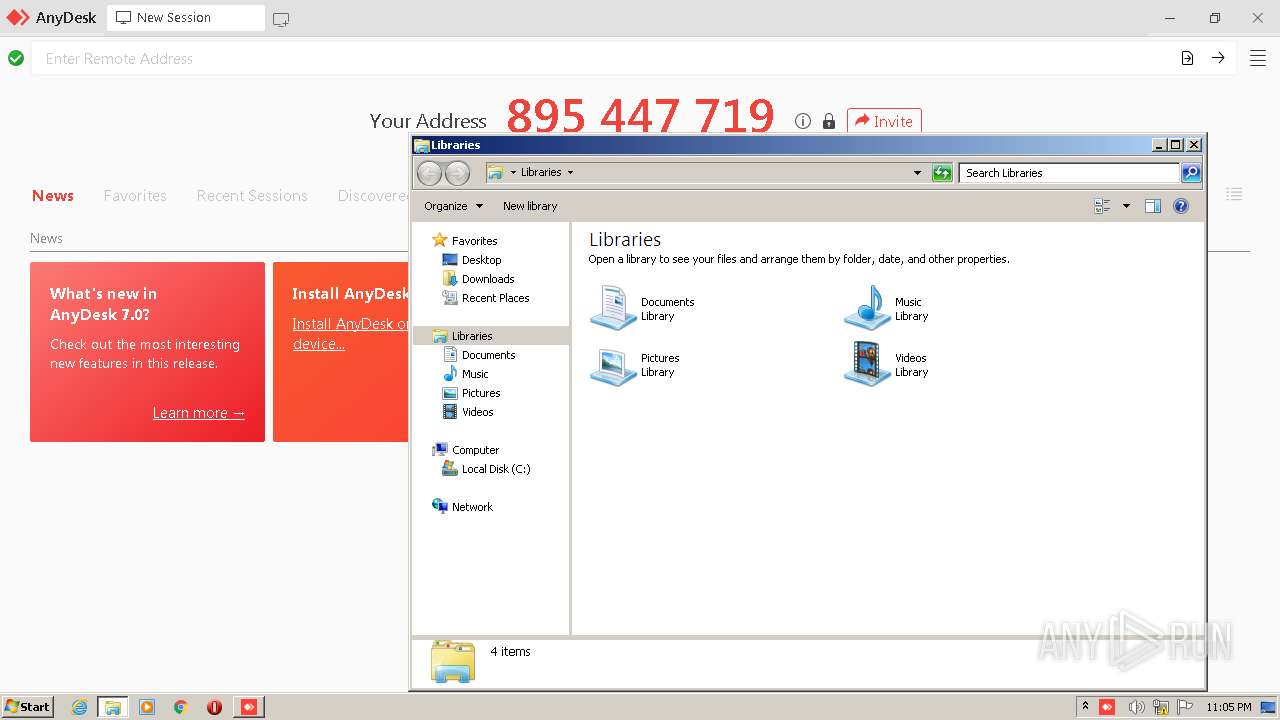Launch Google Chrome from taskbar
1280x720 pixels.
[x=181, y=707]
